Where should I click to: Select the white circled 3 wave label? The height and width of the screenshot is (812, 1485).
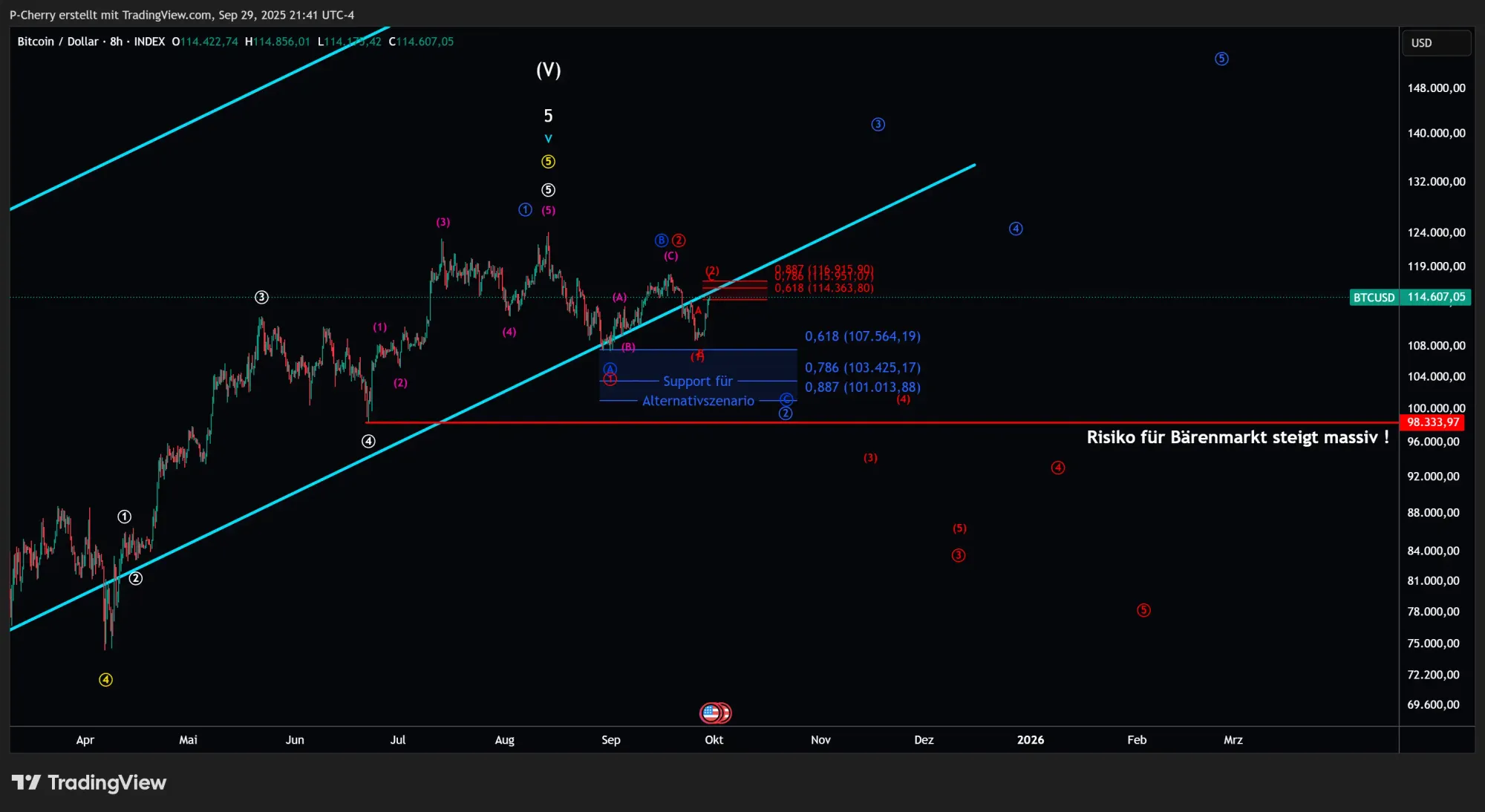[261, 297]
